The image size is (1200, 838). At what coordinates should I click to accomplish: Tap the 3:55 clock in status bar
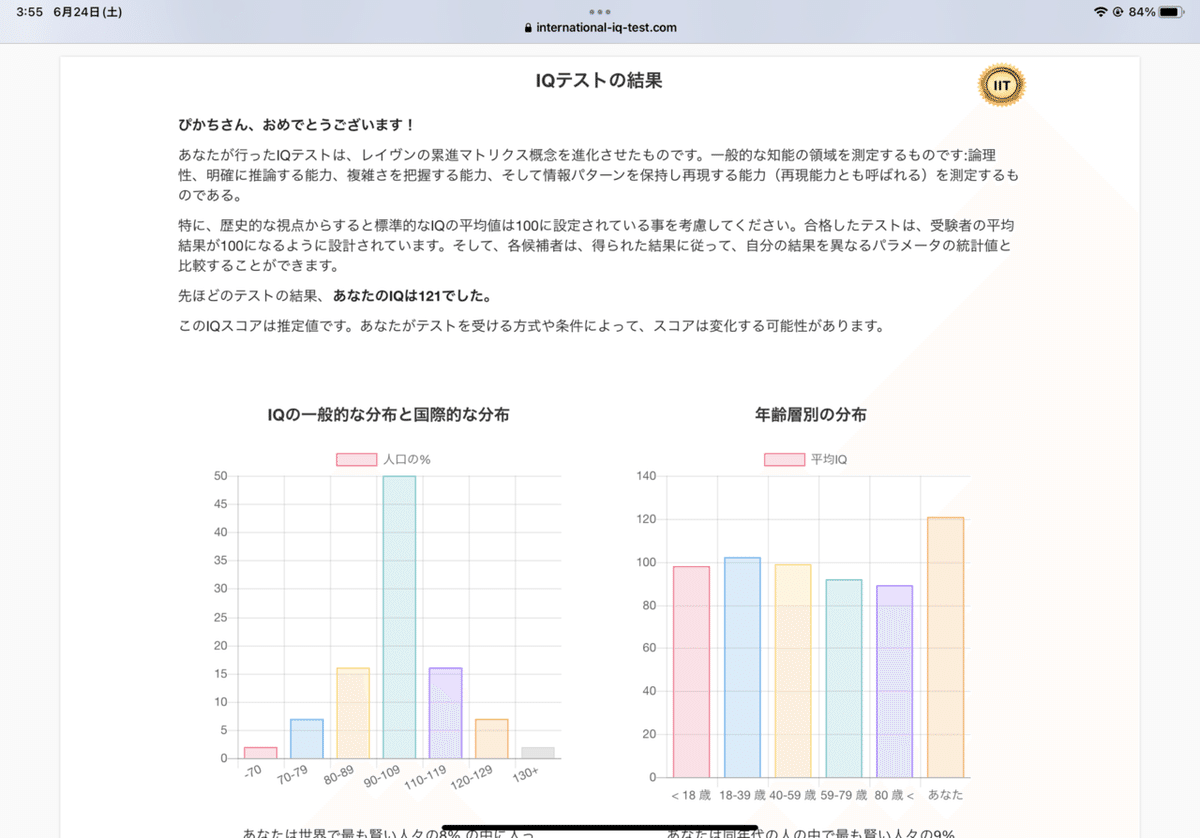[29, 12]
